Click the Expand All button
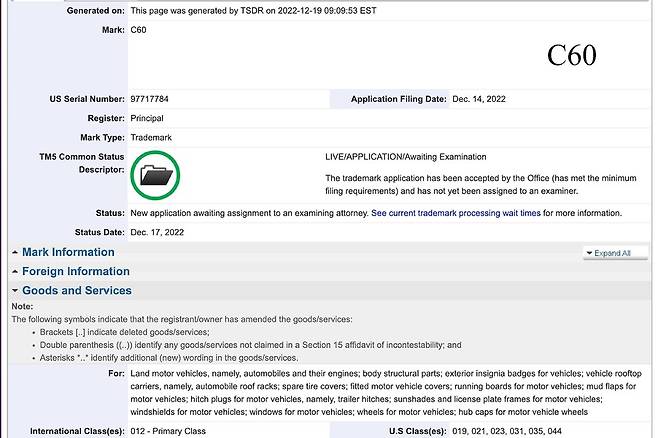Screen dimensions: 658x438 612,253
